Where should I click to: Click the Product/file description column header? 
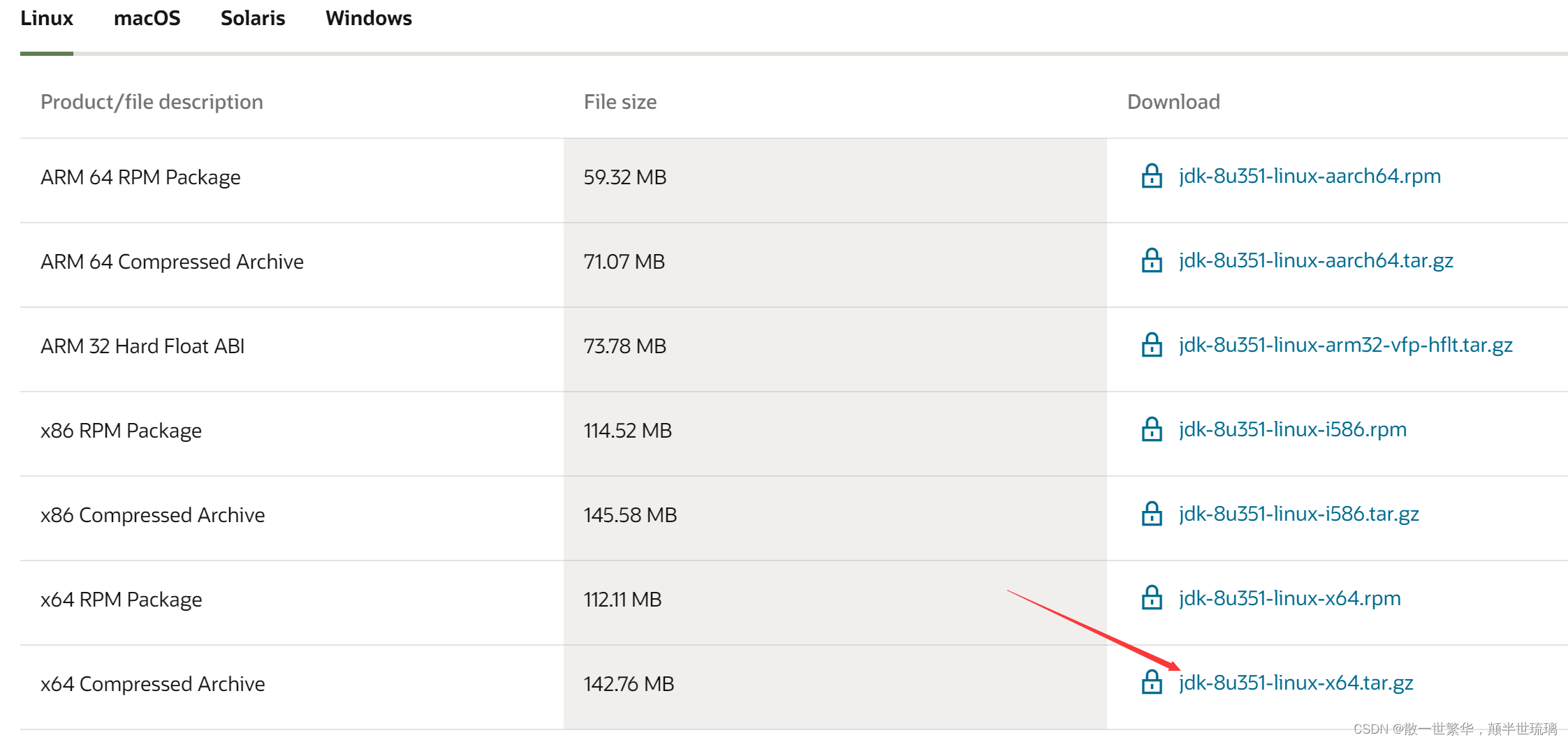(152, 102)
